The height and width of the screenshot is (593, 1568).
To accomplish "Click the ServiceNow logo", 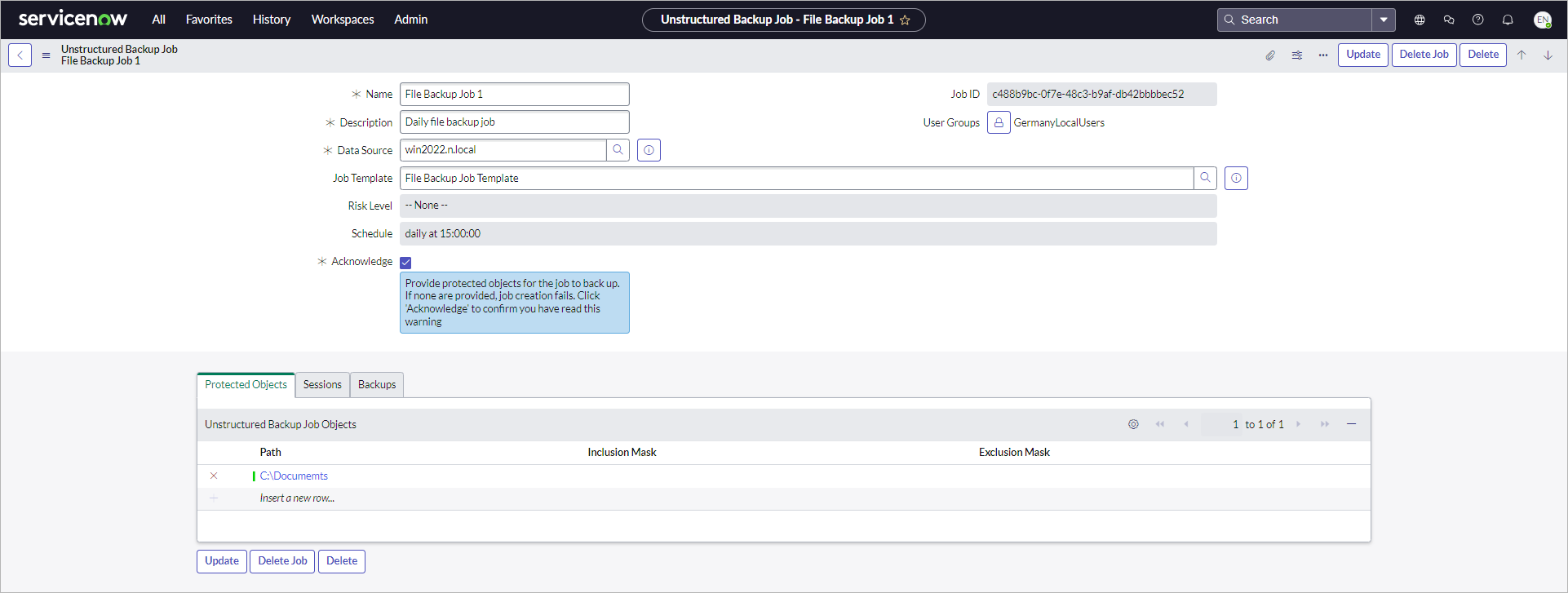I will click(x=73, y=19).
